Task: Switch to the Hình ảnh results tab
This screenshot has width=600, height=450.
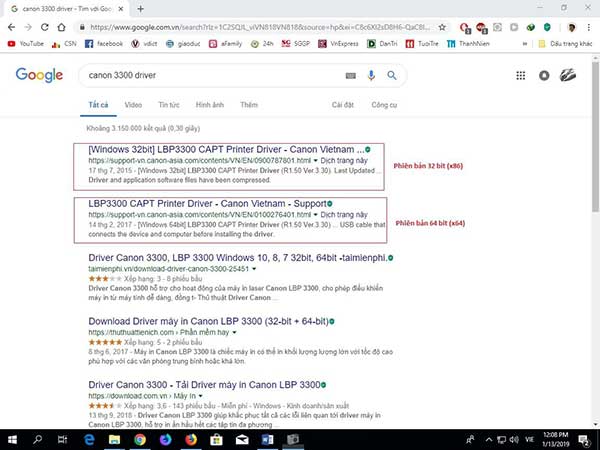Action: pos(210,105)
